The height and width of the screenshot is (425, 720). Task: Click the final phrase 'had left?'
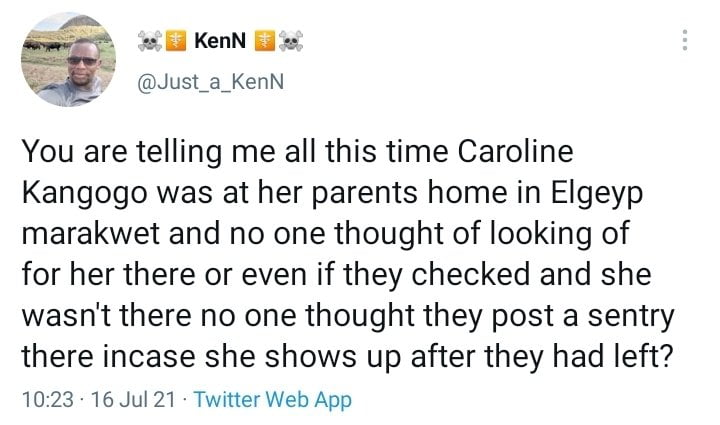[613, 356]
